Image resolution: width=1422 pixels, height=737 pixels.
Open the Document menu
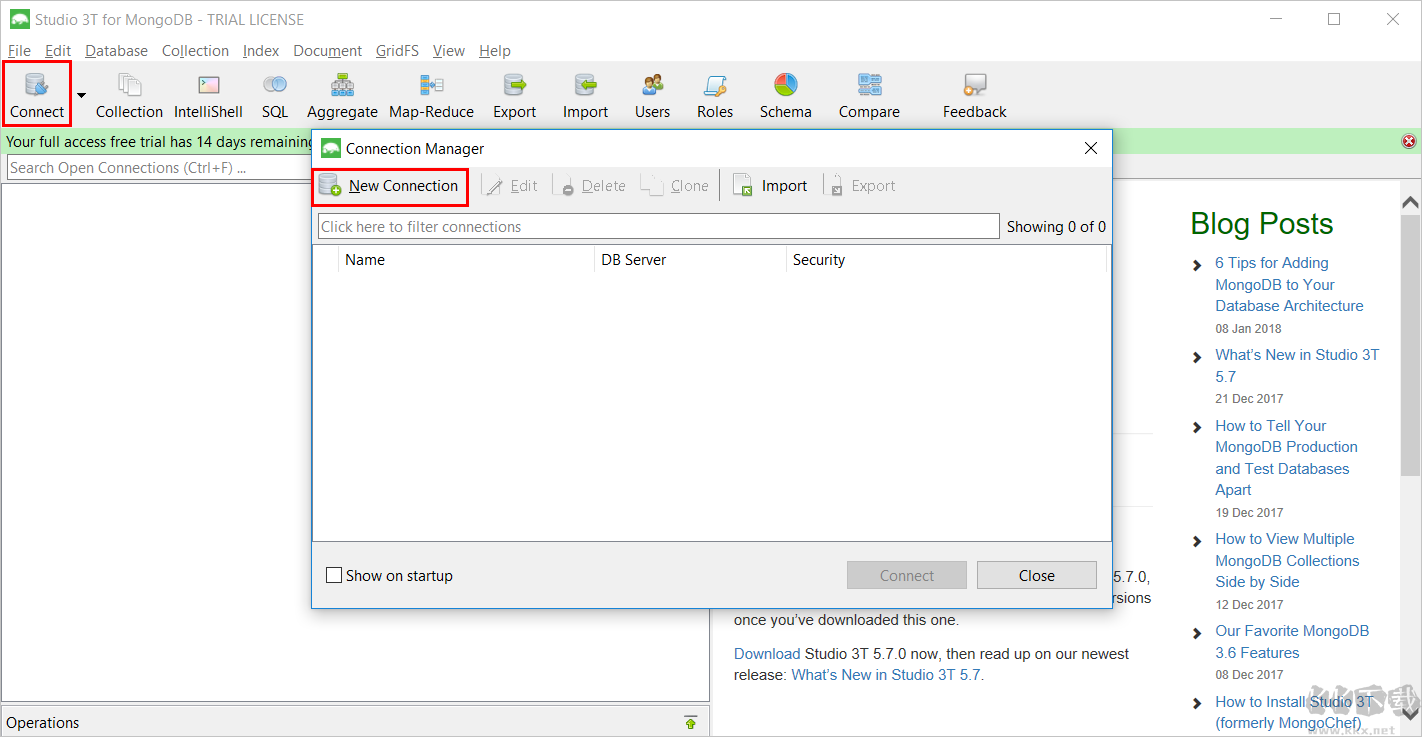click(327, 51)
